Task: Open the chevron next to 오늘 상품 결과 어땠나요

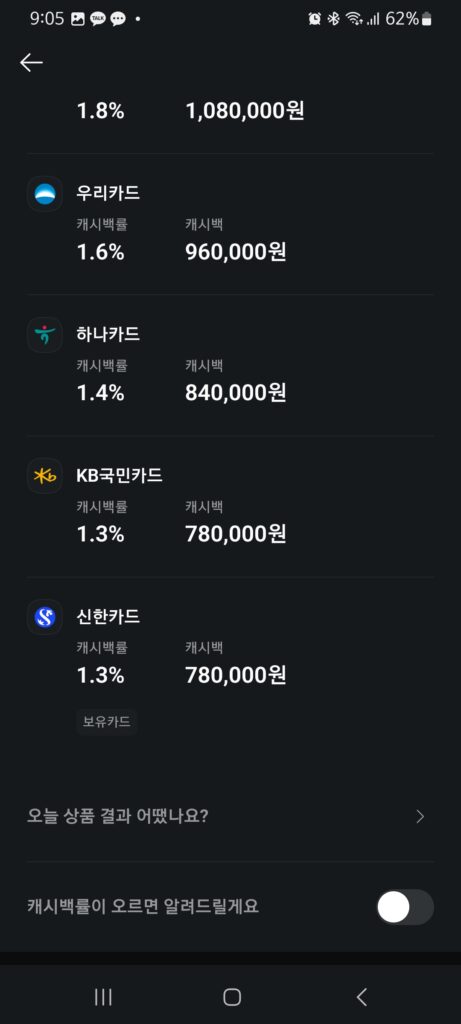Action: [420, 816]
